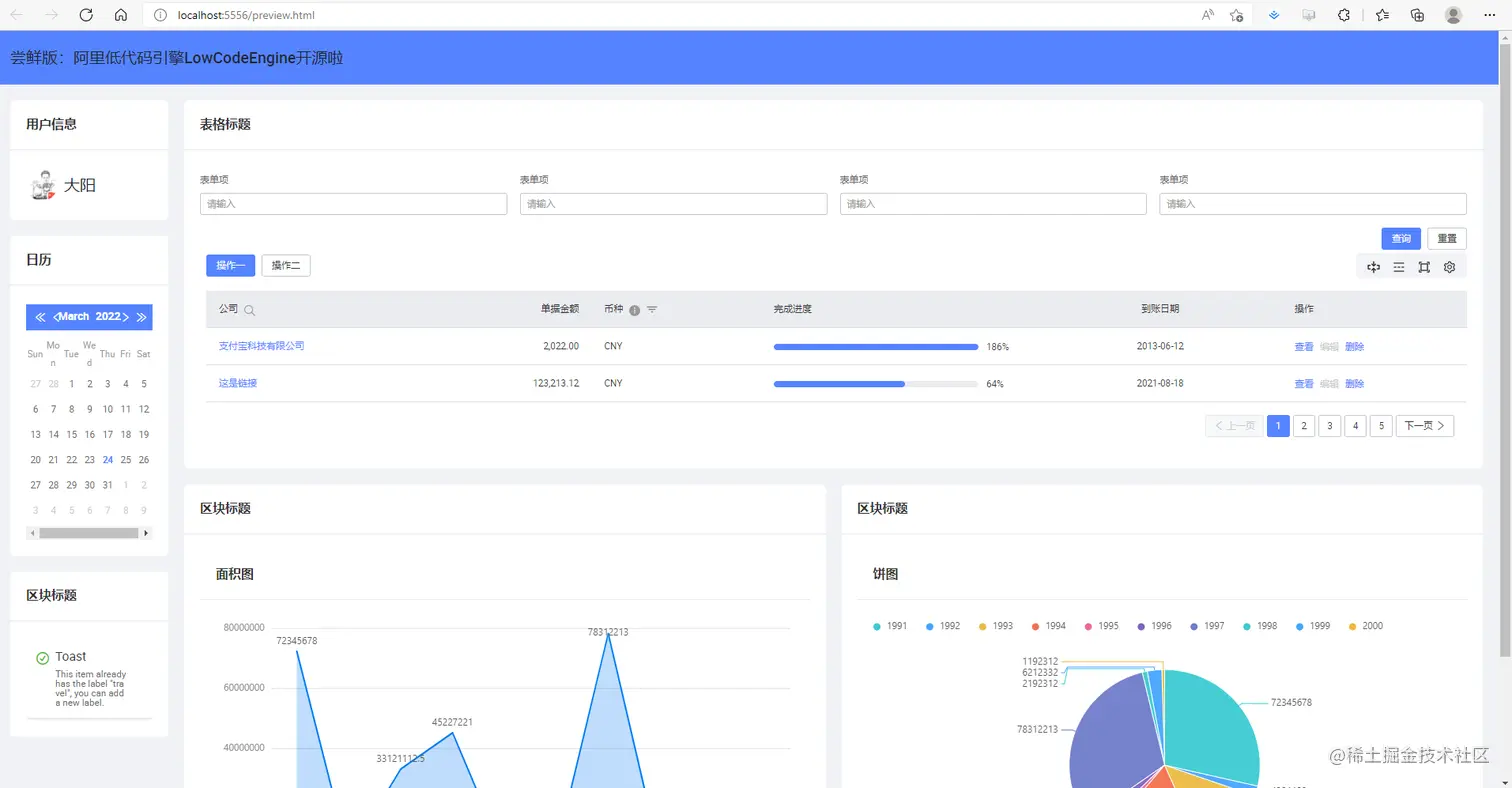Open the browser profile avatar
The height and width of the screenshot is (788, 1512).
point(1454,15)
